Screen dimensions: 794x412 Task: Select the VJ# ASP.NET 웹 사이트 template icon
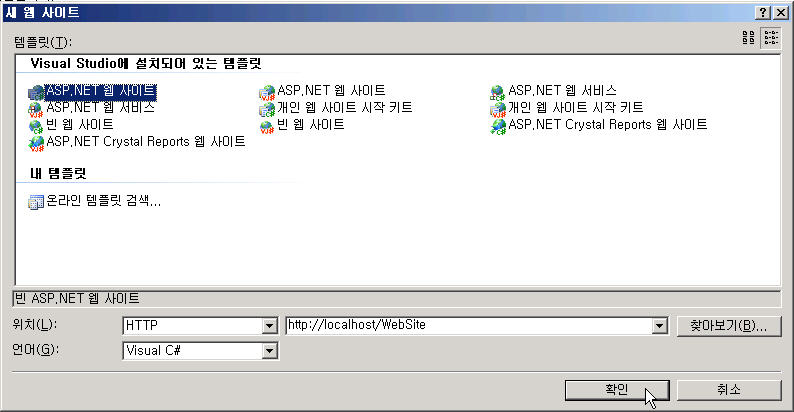267,92
